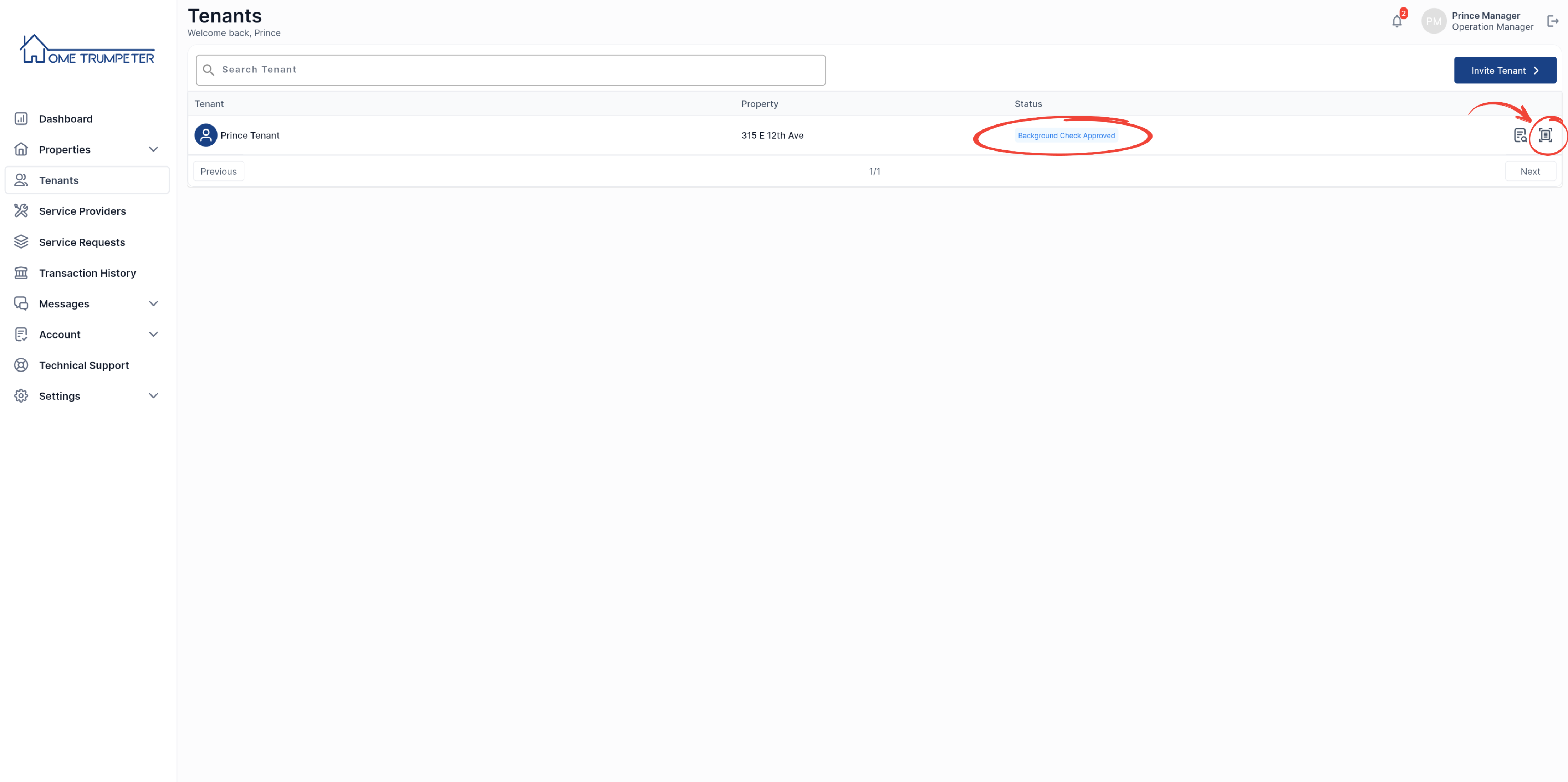Open the Tenants menu item

point(87,180)
